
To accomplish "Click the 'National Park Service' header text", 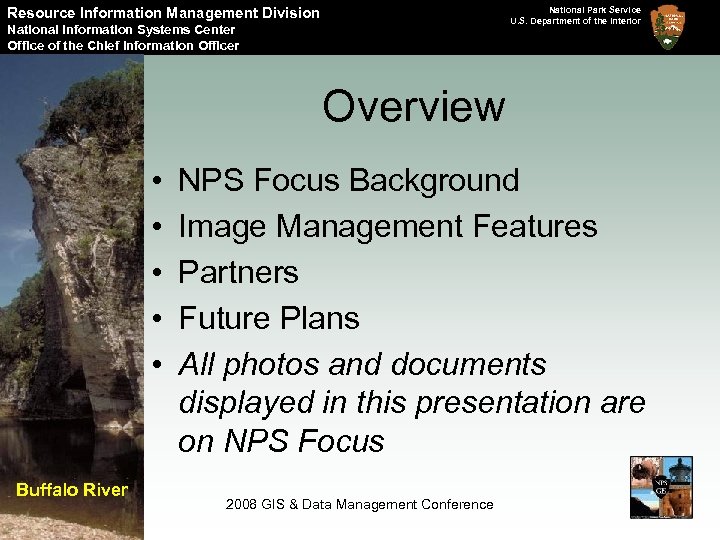I will [595, 10].
